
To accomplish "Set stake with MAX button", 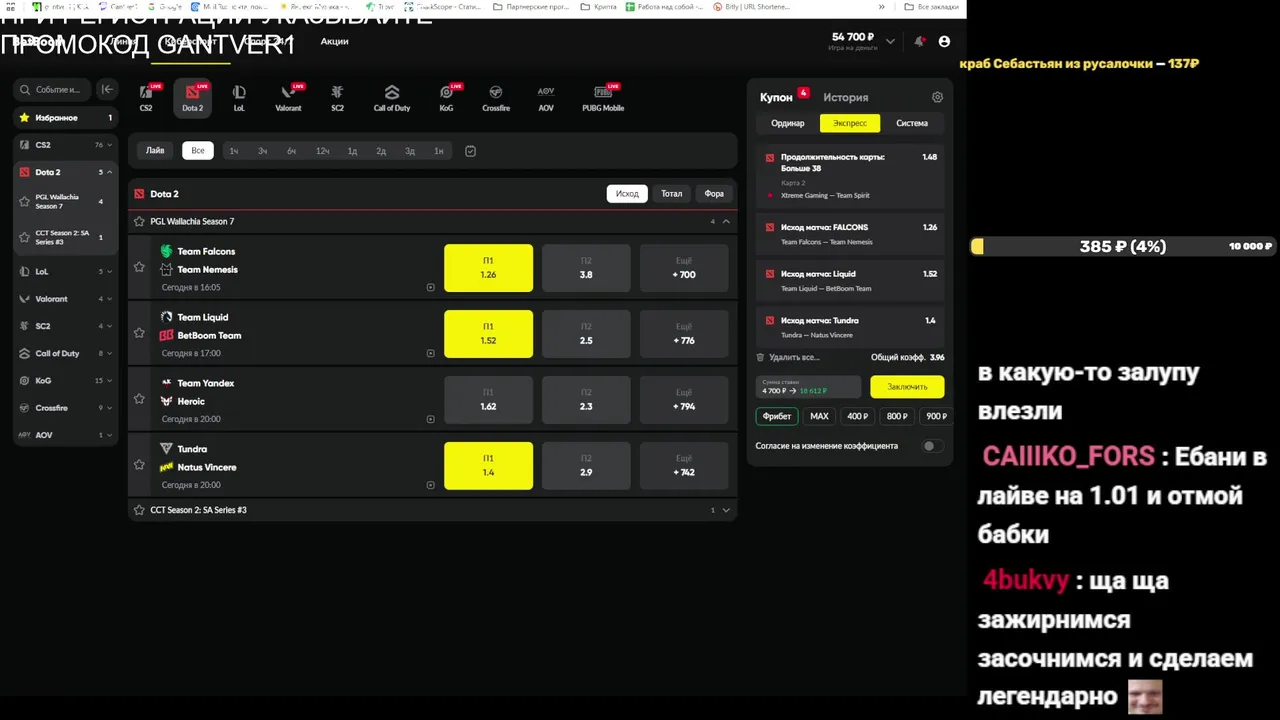I will click(x=819, y=416).
